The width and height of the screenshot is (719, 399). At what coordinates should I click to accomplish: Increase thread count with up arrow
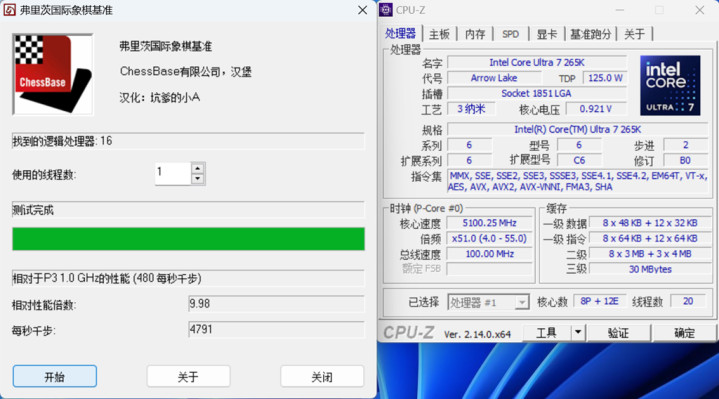click(x=198, y=168)
